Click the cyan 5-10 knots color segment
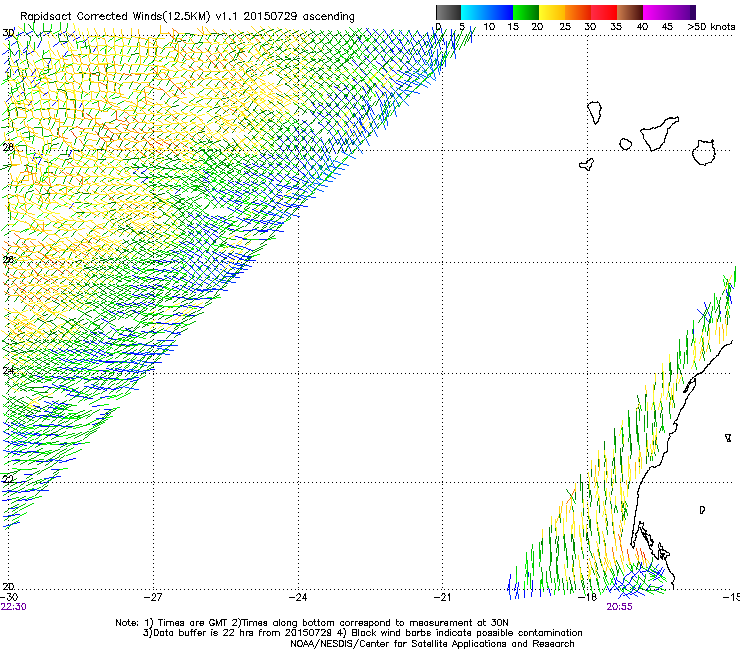The height and width of the screenshot is (650, 740). (x=474, y=12)
